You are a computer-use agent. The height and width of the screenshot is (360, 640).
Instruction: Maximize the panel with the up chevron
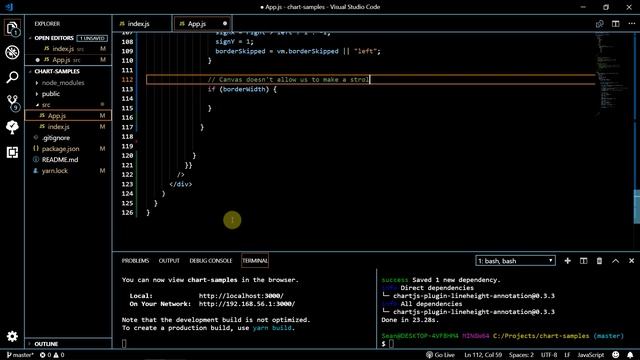(616, 261)
